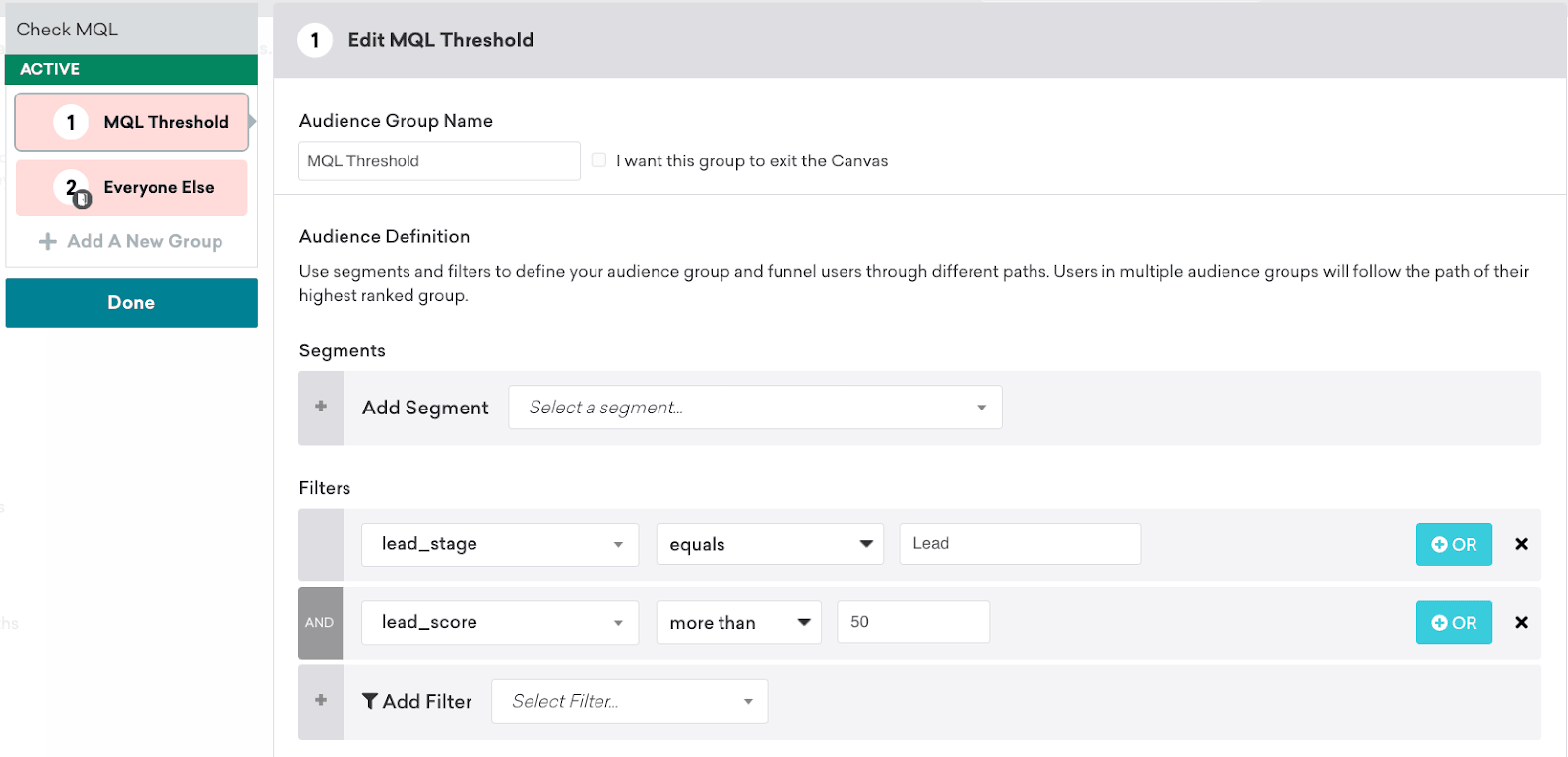Enable the exit Canvas checkbox
Viewport: 1568px width, 757px height.
(598, 160)
